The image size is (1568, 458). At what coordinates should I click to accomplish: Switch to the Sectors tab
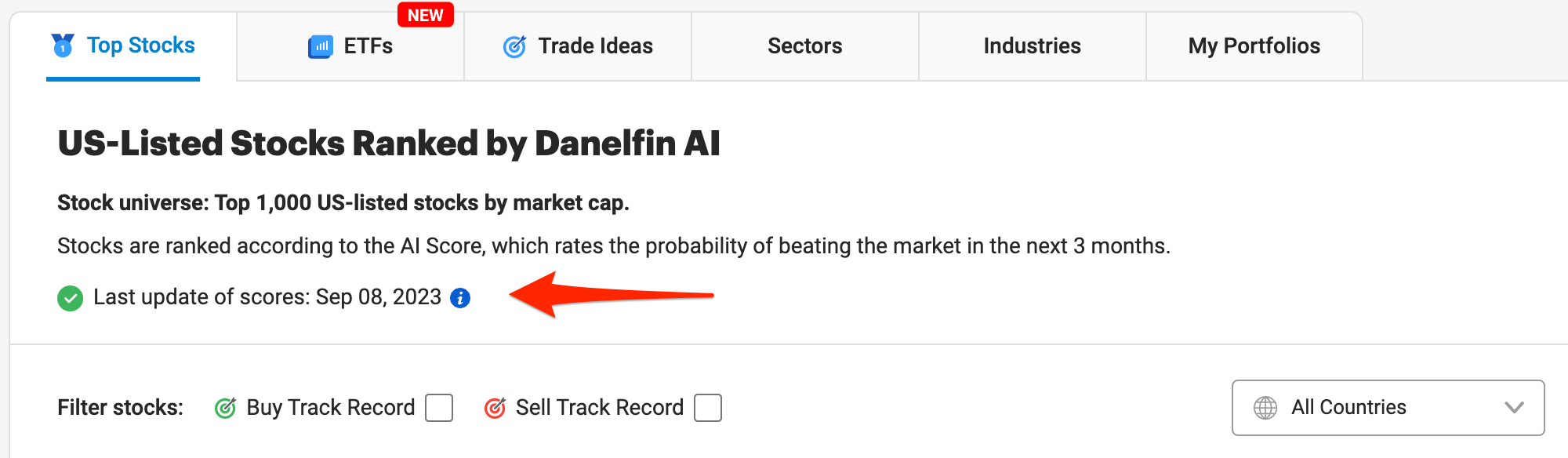(x=804, y=46)
